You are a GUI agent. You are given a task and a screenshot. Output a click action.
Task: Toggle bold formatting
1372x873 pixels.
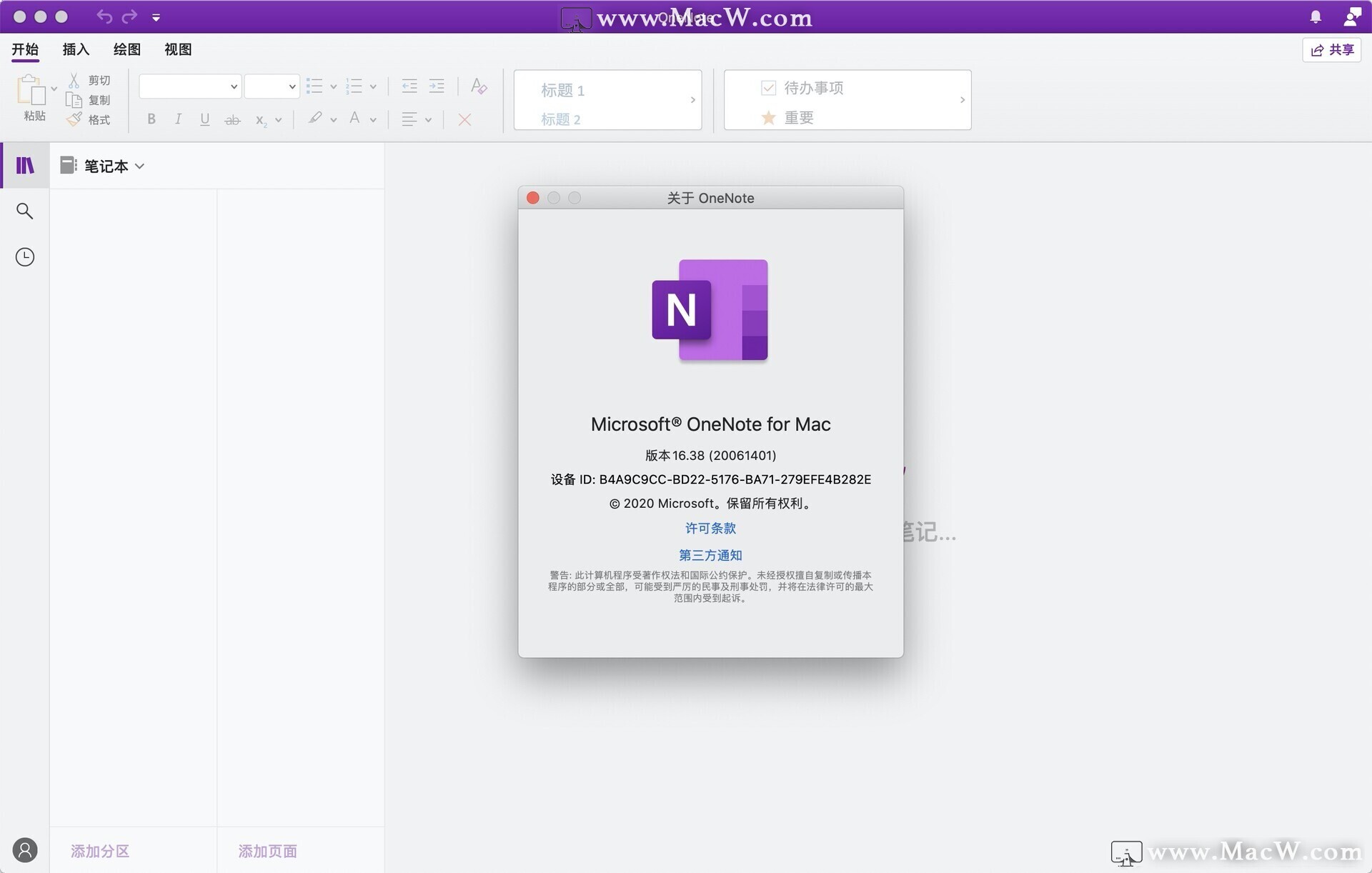151,119
